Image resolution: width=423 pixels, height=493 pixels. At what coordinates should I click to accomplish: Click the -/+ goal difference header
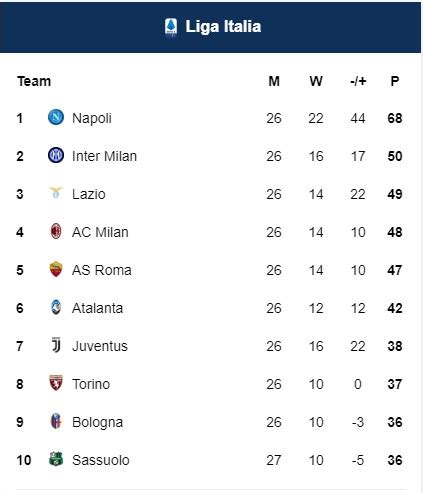pos(358,81)
